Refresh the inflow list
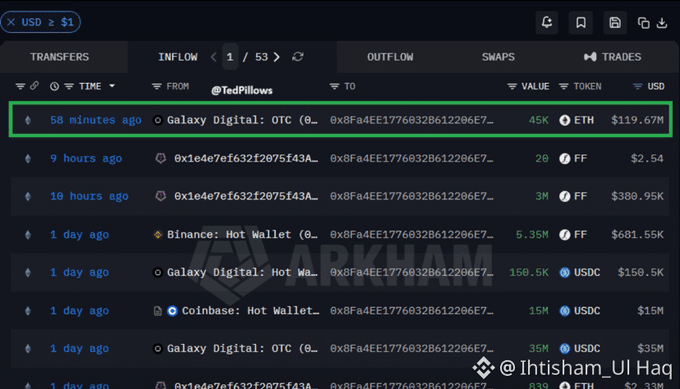Image resolution: width=680 pixels, height=389 pixels. (x=298, y=57)
